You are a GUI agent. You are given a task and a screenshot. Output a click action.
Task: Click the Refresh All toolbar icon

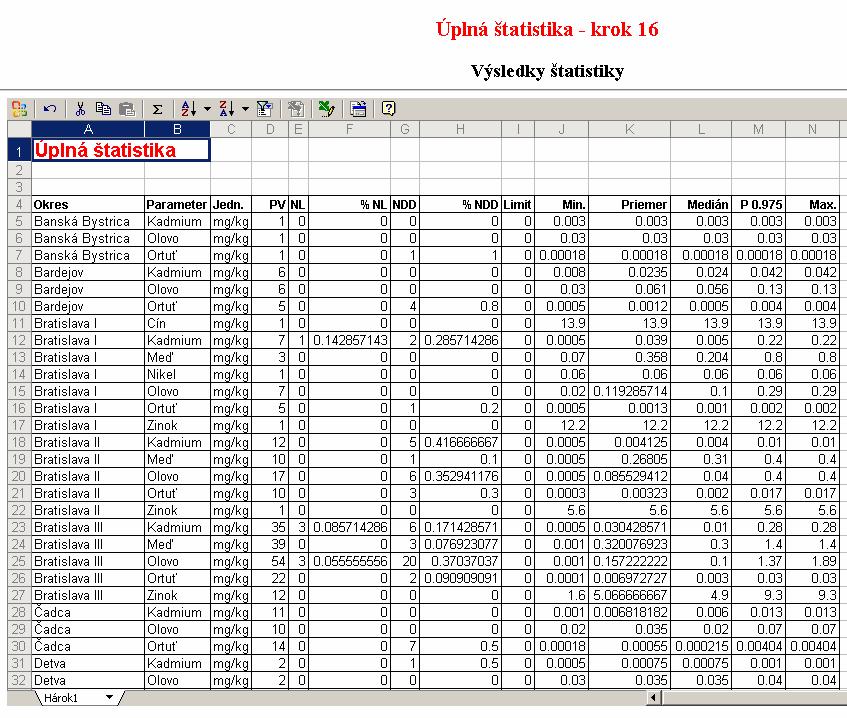point(295,109)
